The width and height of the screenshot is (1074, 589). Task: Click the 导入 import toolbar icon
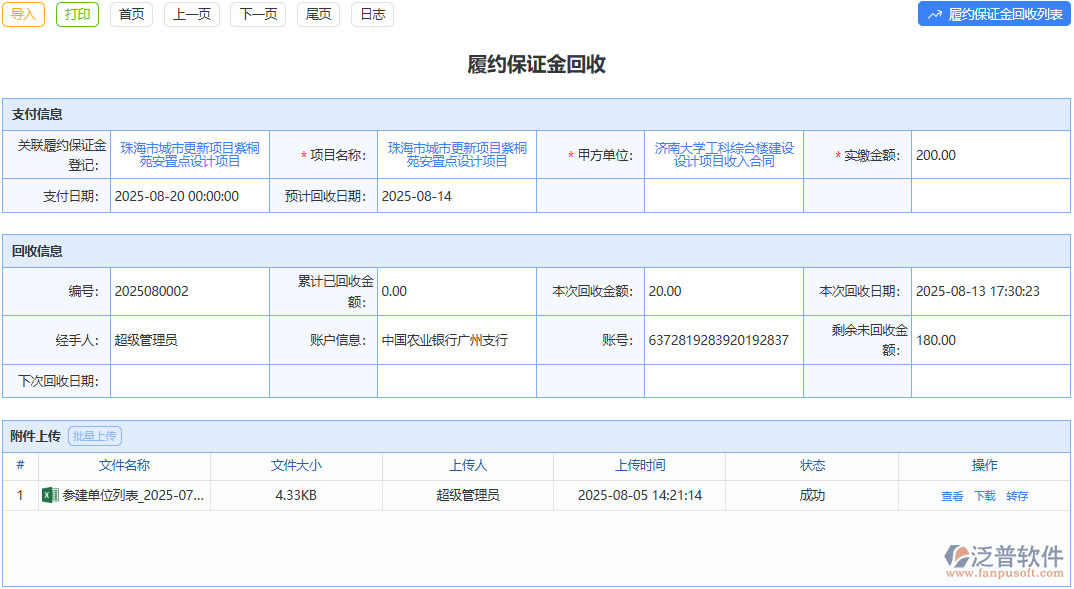pos(23,15)
